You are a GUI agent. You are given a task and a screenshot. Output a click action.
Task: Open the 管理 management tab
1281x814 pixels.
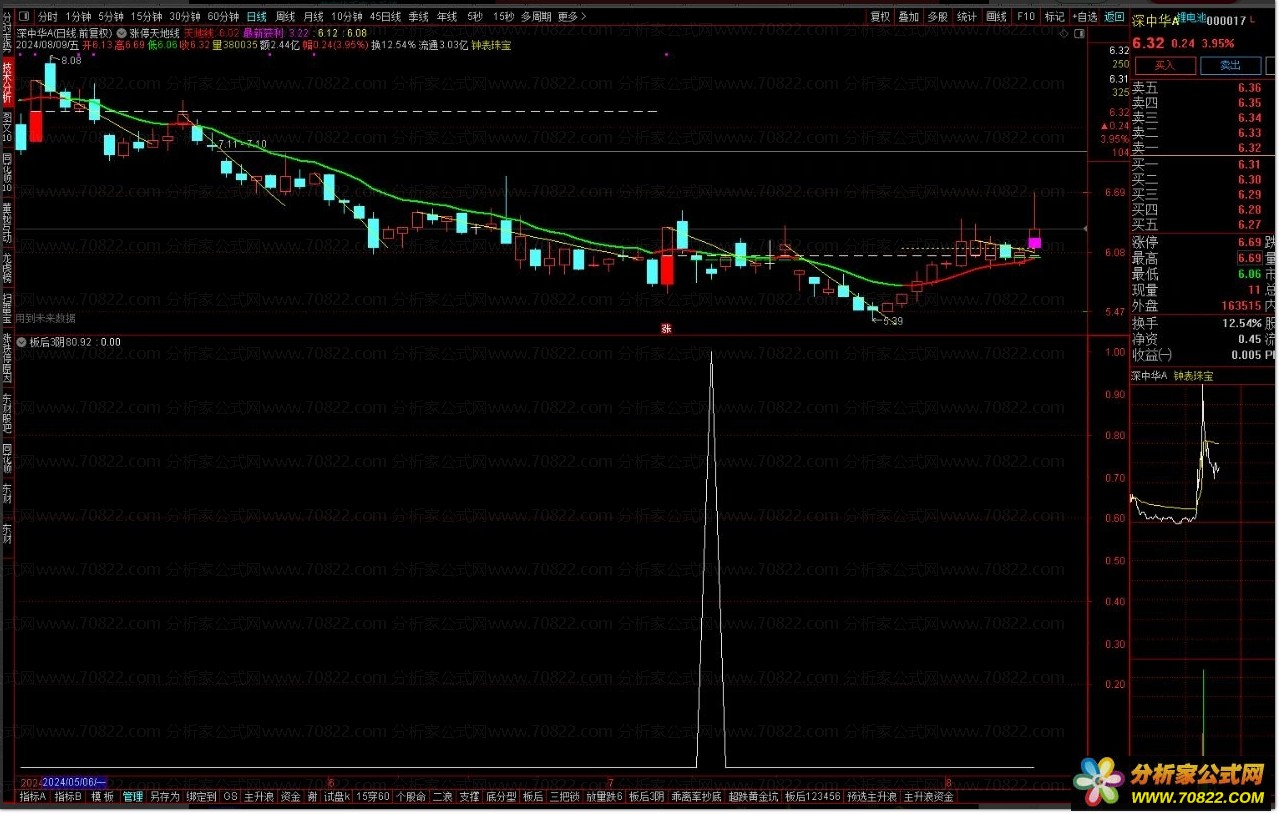133,797
